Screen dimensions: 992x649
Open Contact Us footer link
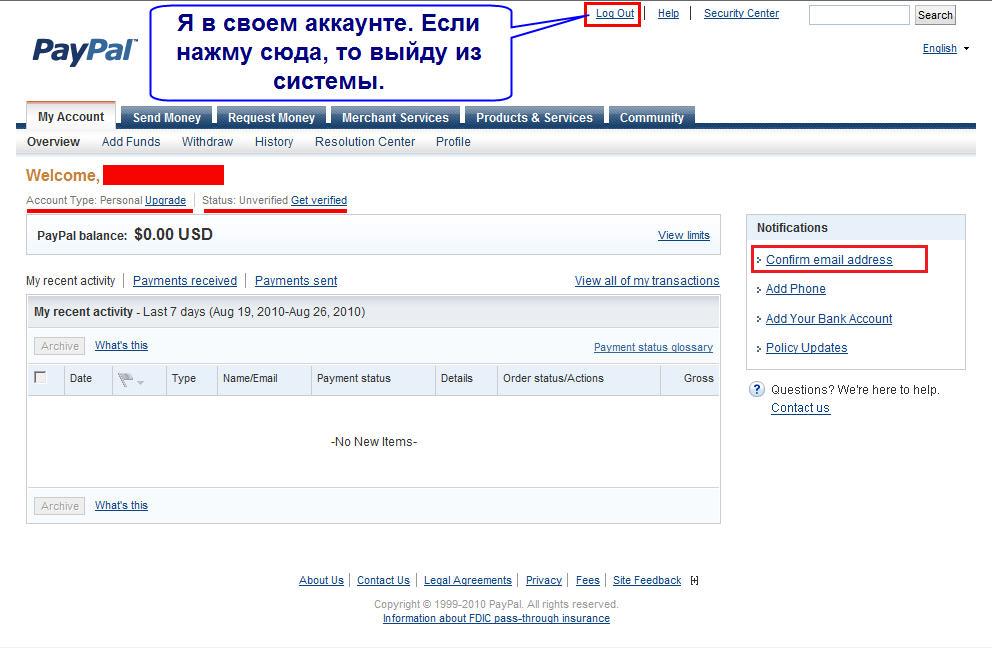pyautogui.click(x=383, y=581)
